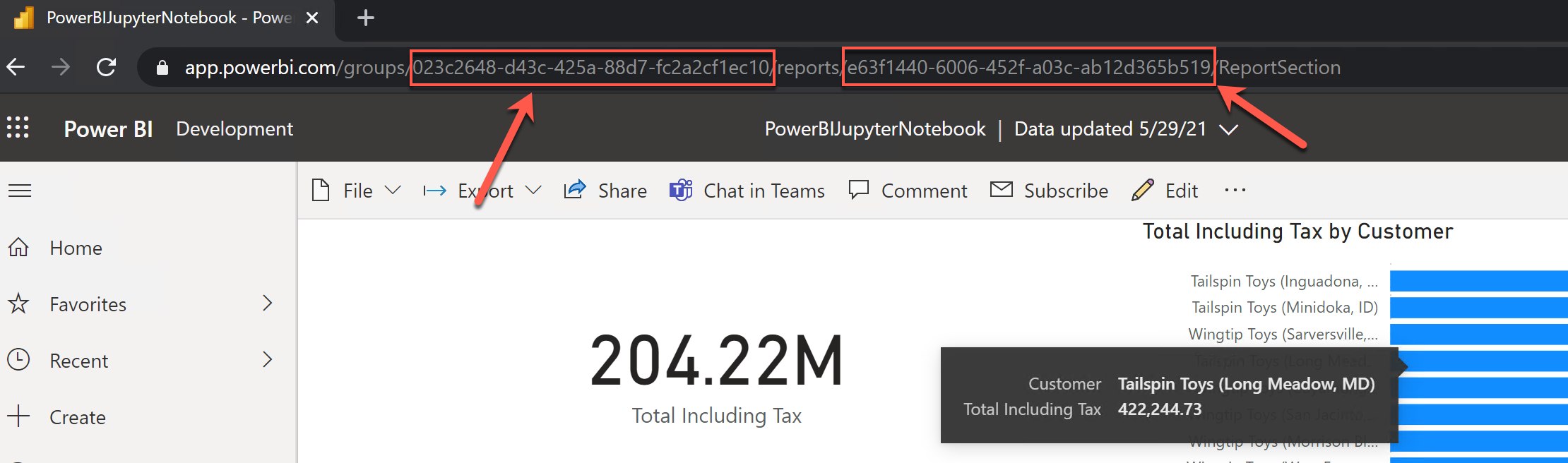1568x463 pixels.
Task: Click the Edit button
Action: click(x=1165, y=191)
